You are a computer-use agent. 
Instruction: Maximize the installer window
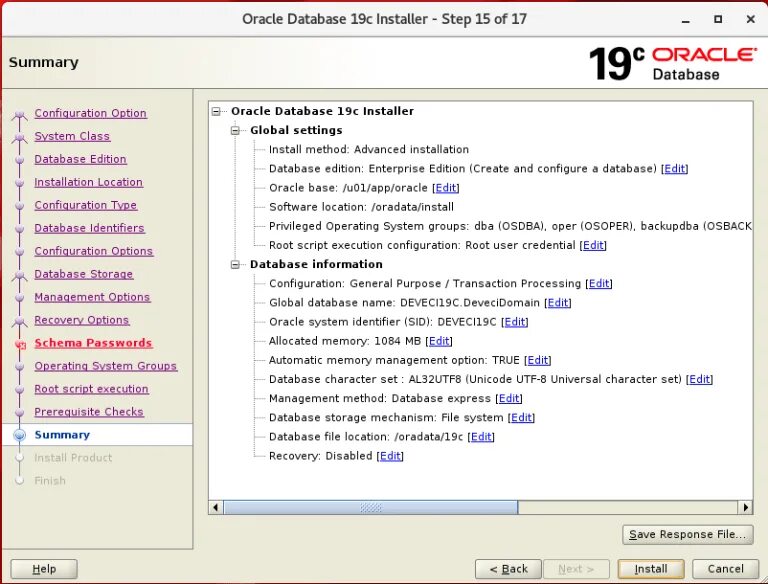[718, 20]
